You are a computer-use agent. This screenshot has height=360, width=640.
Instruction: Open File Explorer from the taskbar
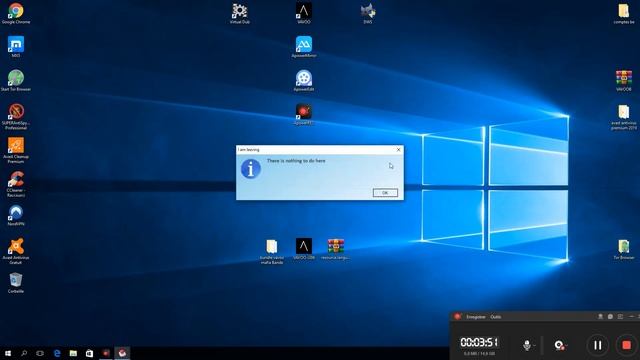pyautogui.click(x=73, y=353)
